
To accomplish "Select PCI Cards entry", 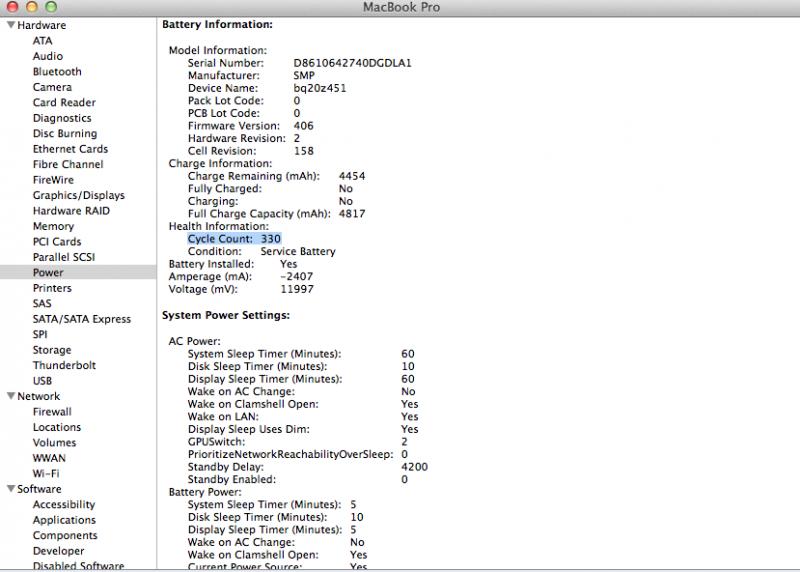I will point(57,241).
